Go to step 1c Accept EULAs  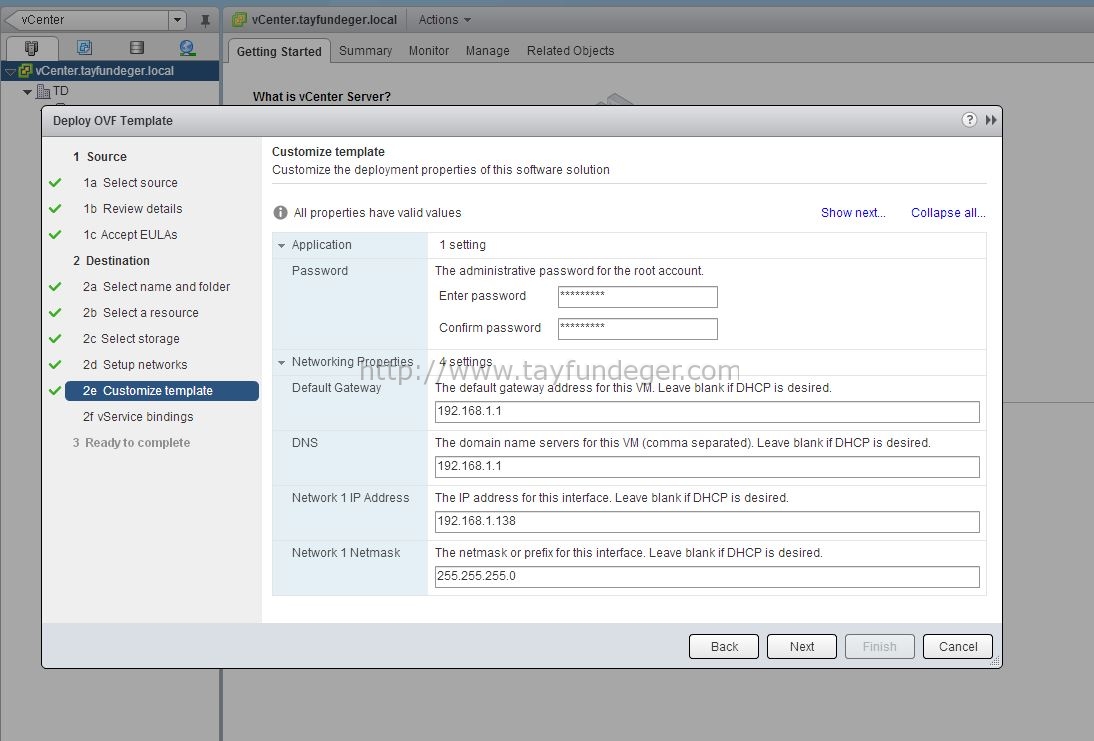coord(130,234)
